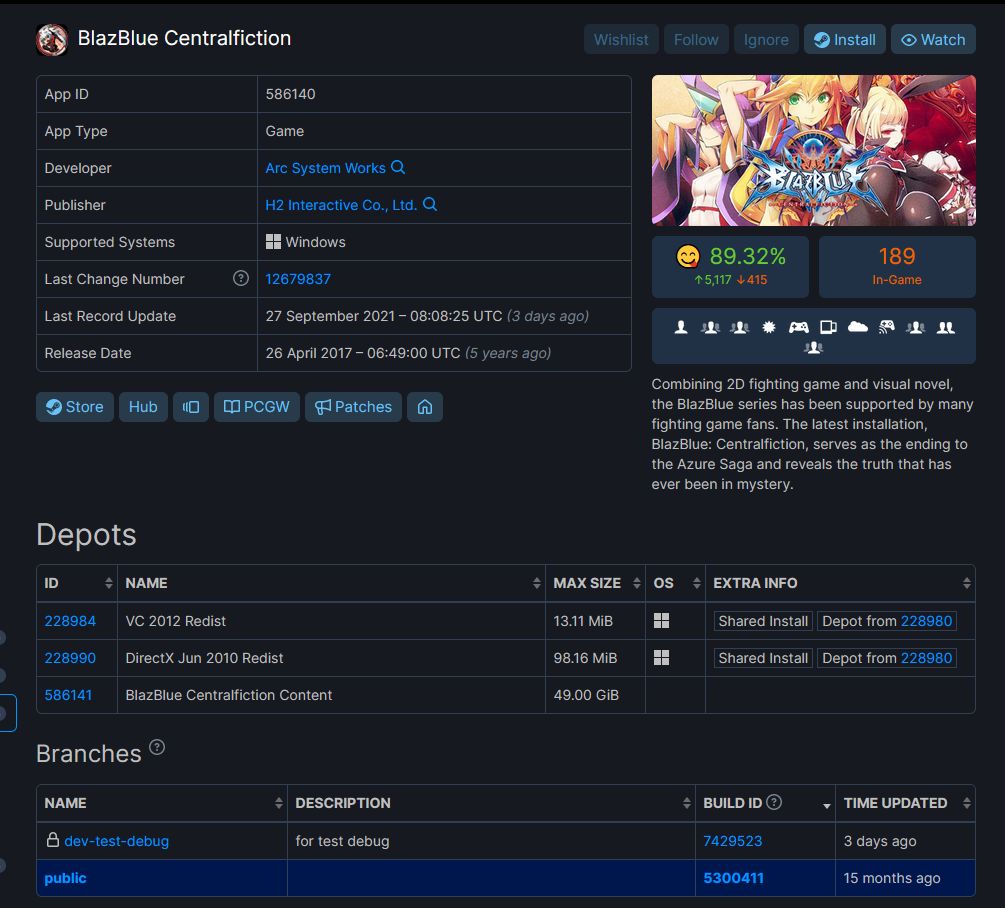Click the 'for test debug' description cell
Screen dimensions: 1005x908
pyautogui.click(x=492, y=841)
